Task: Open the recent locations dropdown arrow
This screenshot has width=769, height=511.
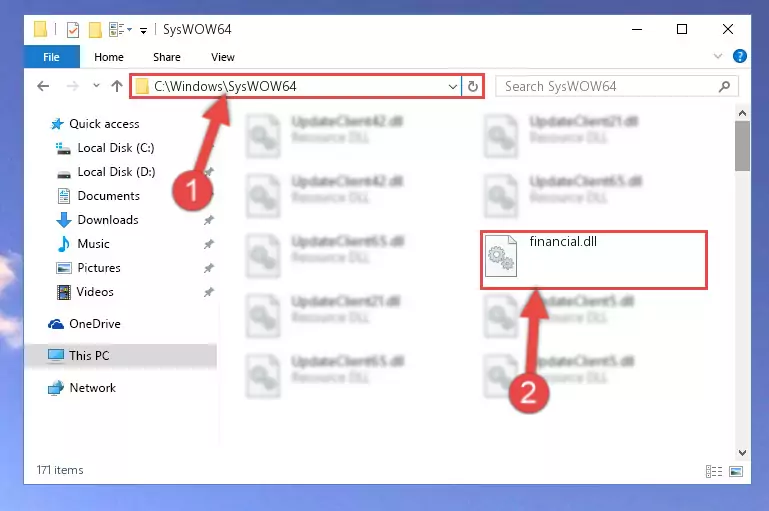Action: [x=96, y=86]
